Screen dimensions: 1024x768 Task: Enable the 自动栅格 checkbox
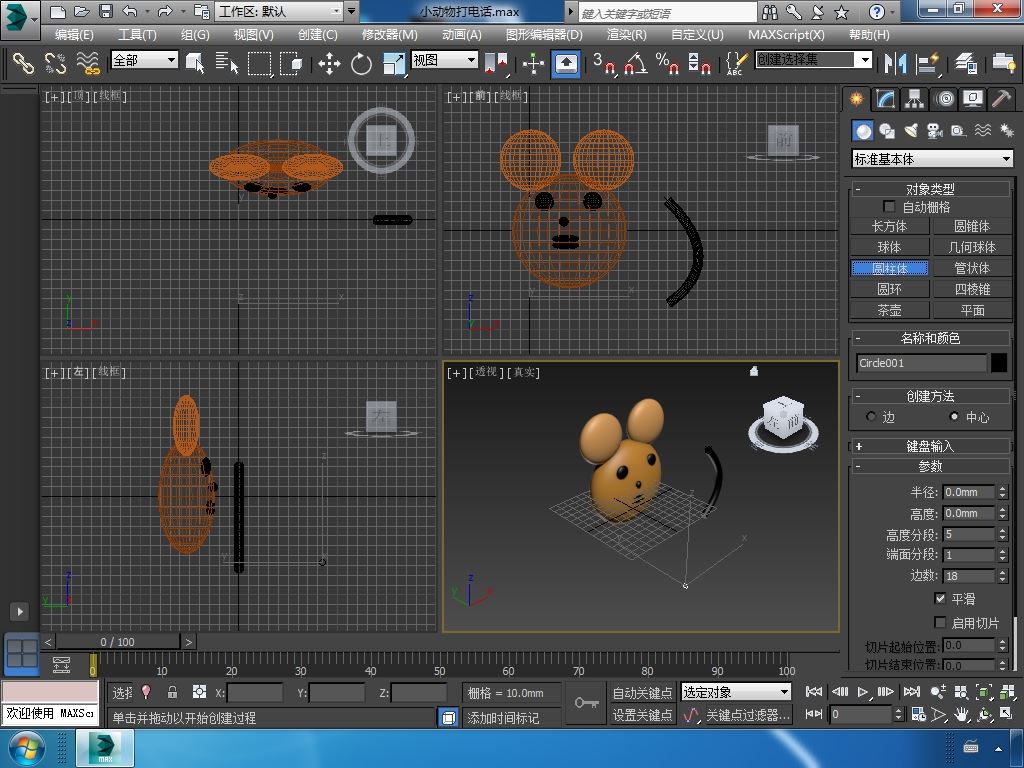(889, 206)
